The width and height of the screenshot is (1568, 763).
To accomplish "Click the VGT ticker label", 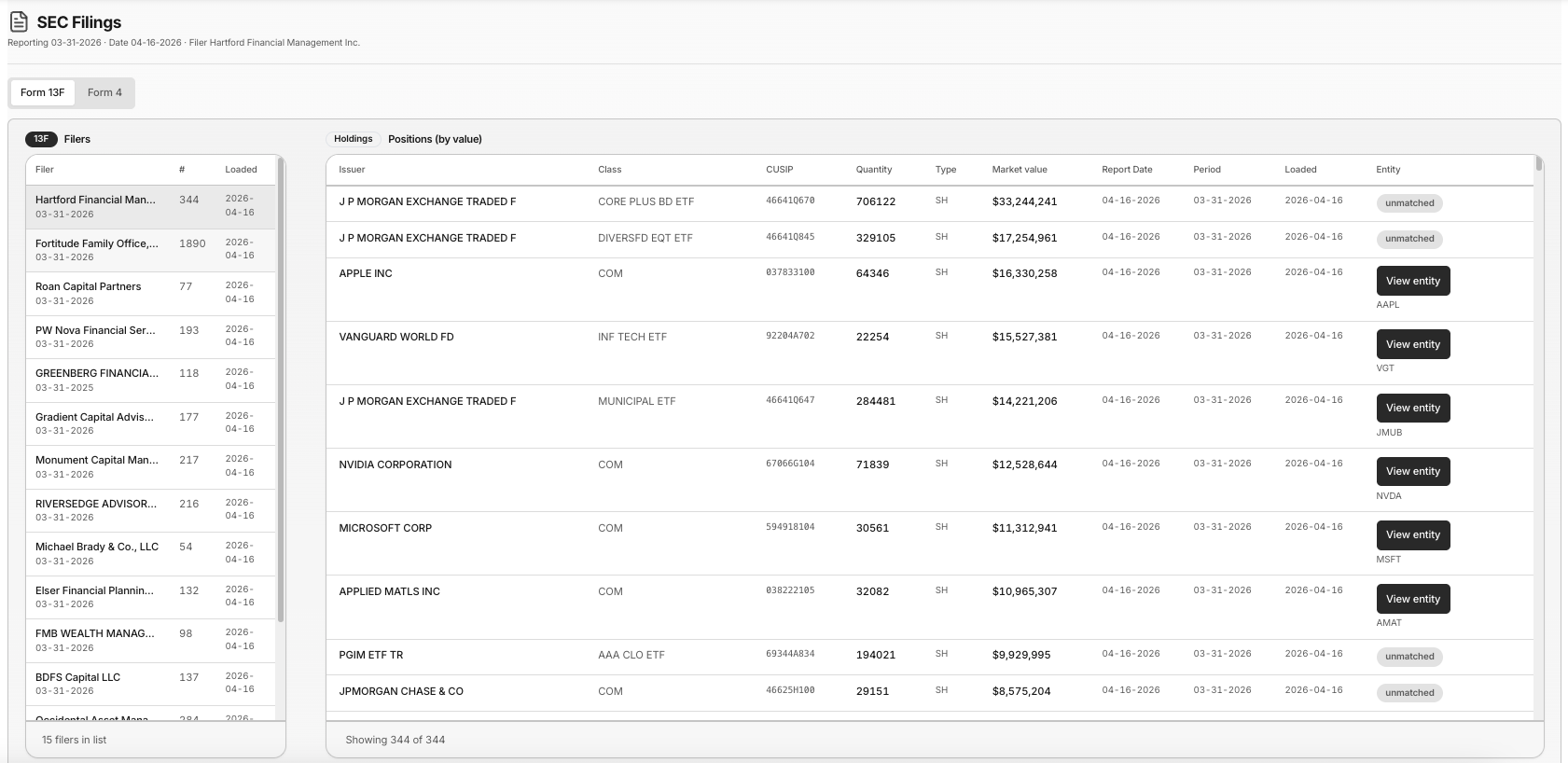I will point(1385,368).
